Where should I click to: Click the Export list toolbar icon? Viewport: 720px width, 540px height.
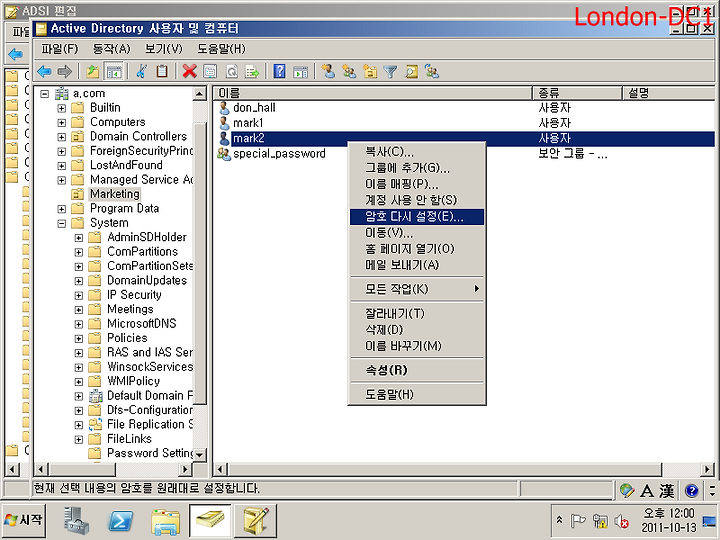[252, 71]
